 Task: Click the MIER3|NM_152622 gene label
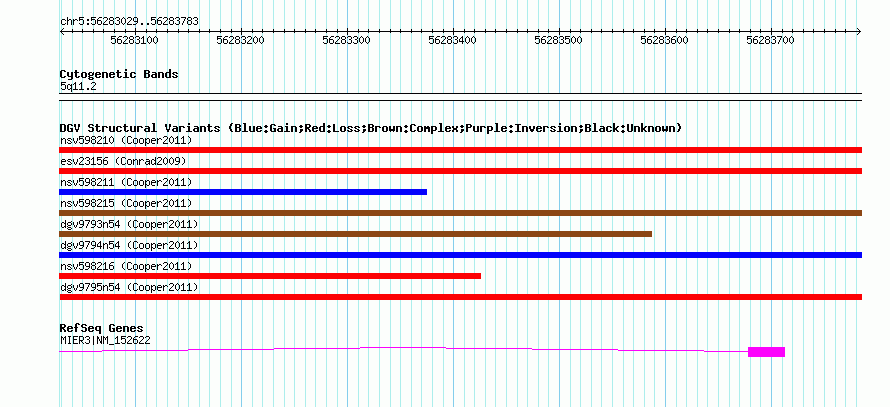pos(105,341)
